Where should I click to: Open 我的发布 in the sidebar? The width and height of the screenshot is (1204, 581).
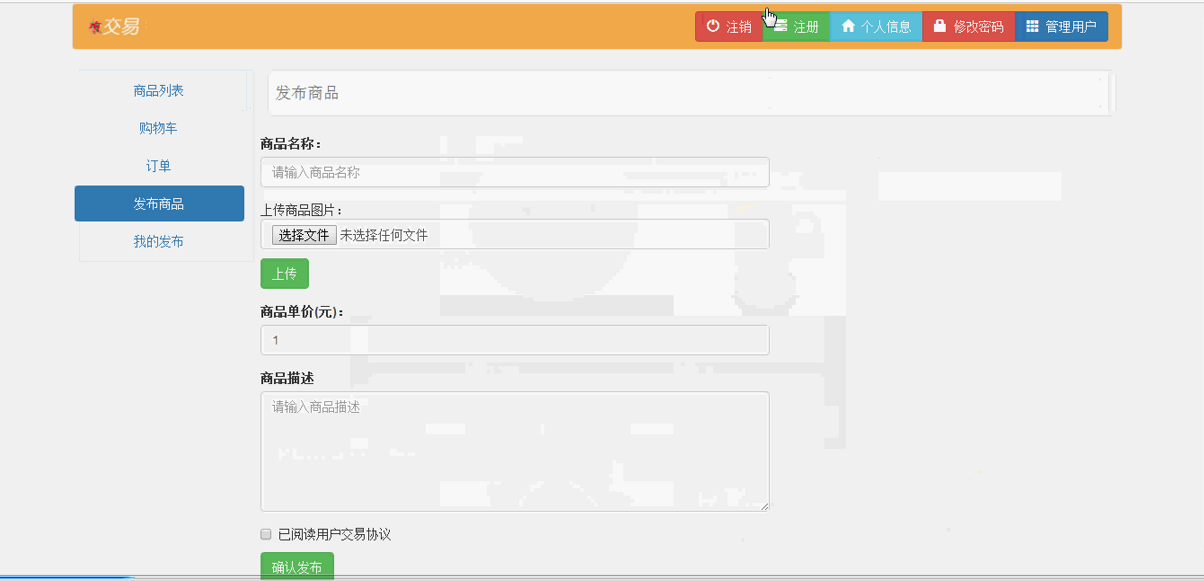pos(159,241)
